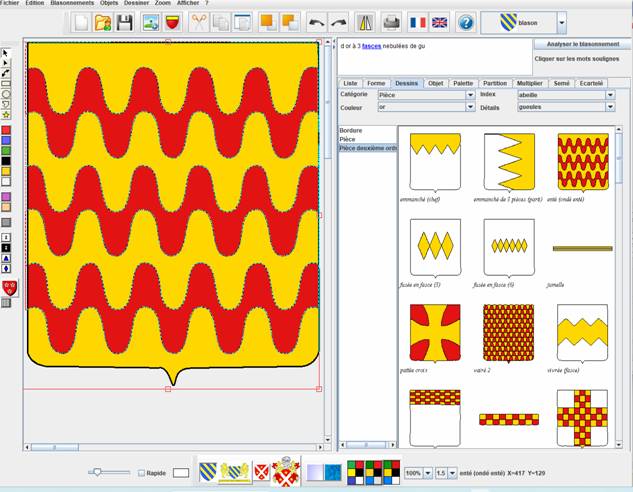Select the scissors cut tool
The height and width of the screenshot is (492, 633).
tap(199, 21)
